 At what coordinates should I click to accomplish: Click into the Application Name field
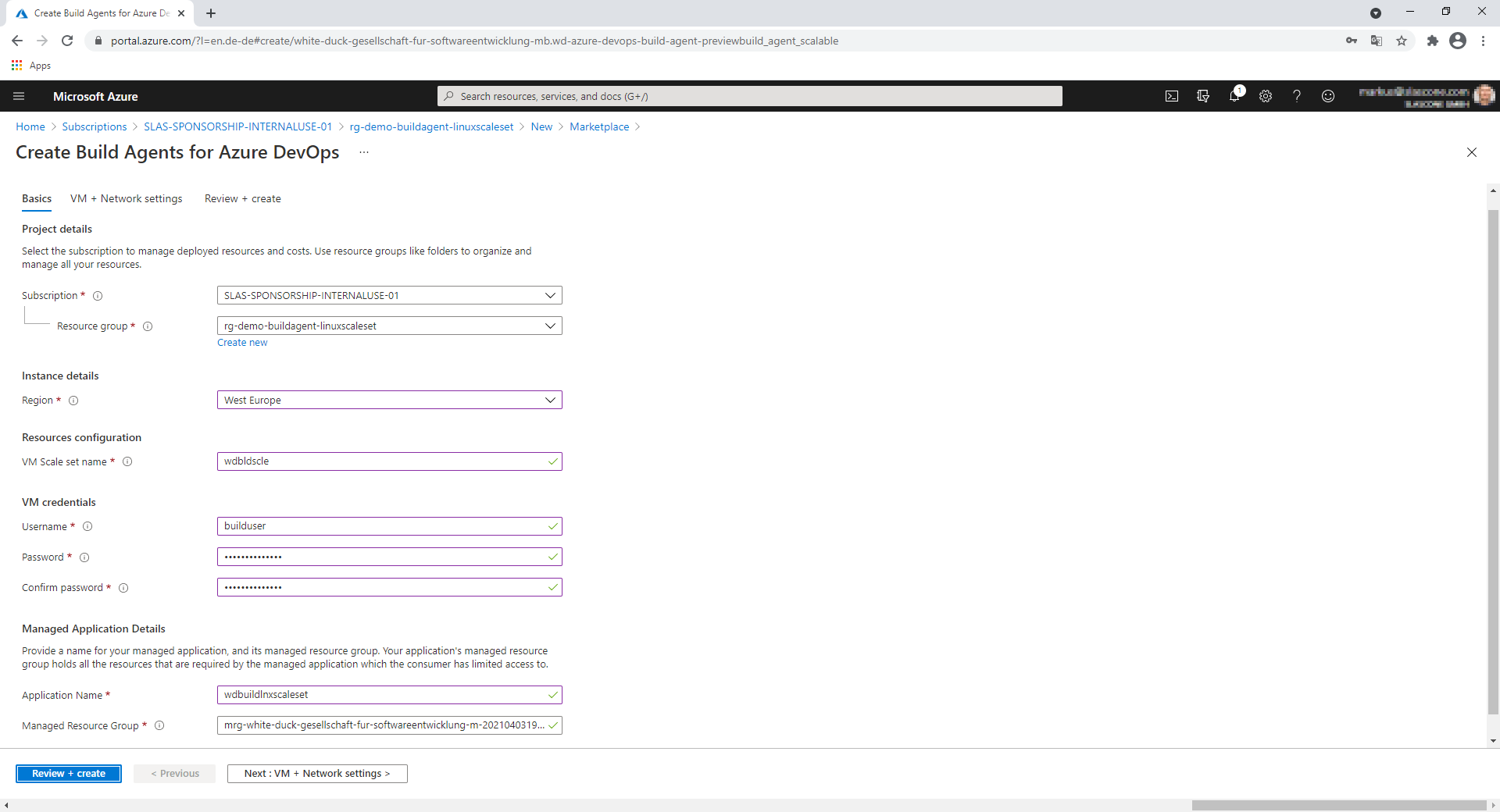tap(389, 695)
